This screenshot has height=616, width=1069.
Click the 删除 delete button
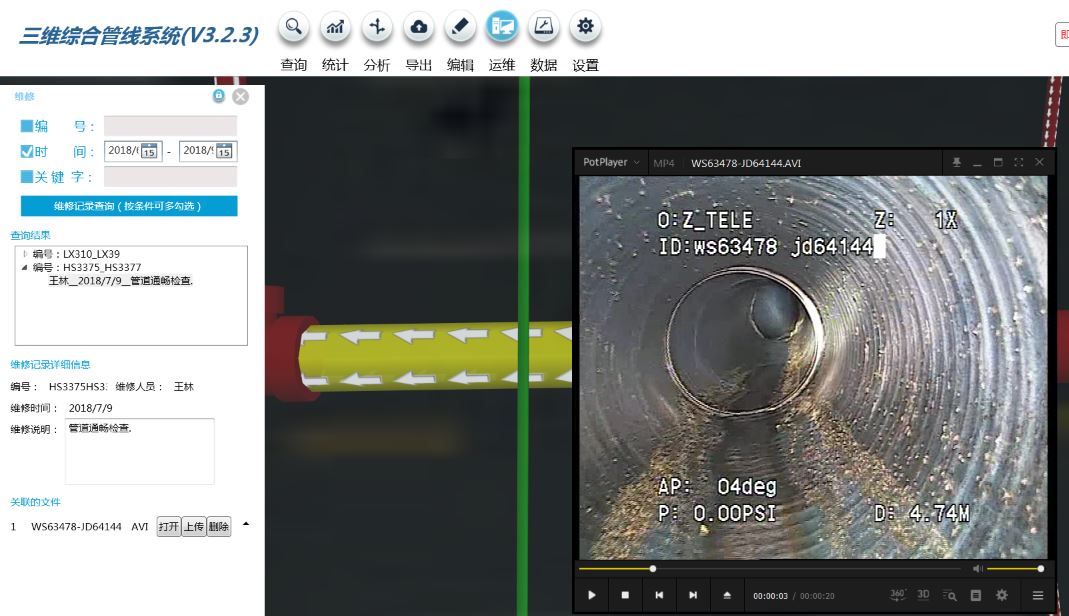click(x=219, y=527)
